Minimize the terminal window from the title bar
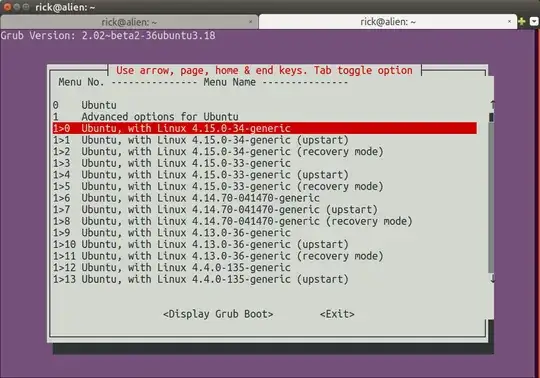The height and width of the screenshot is (378, 540). click(17, 7)
